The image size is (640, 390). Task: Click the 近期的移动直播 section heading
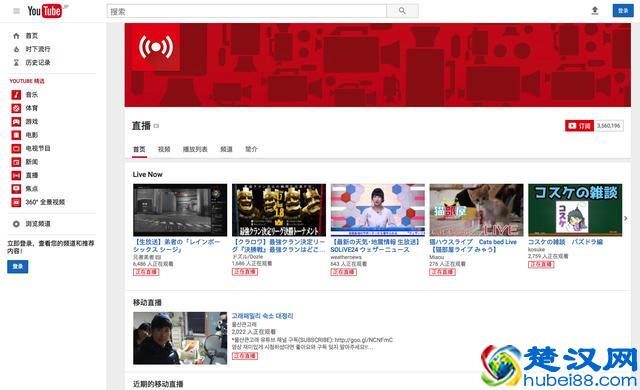tap(158, 384)
